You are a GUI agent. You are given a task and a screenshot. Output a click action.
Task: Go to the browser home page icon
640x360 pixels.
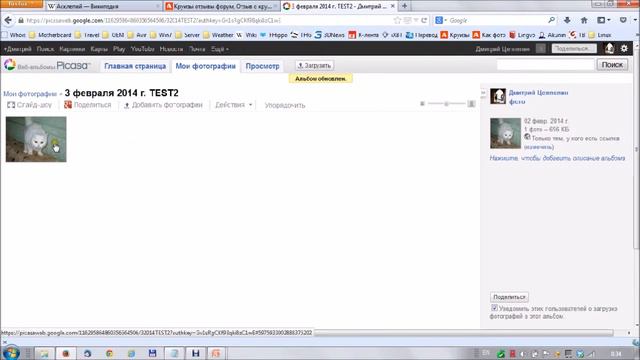point(584,20)
